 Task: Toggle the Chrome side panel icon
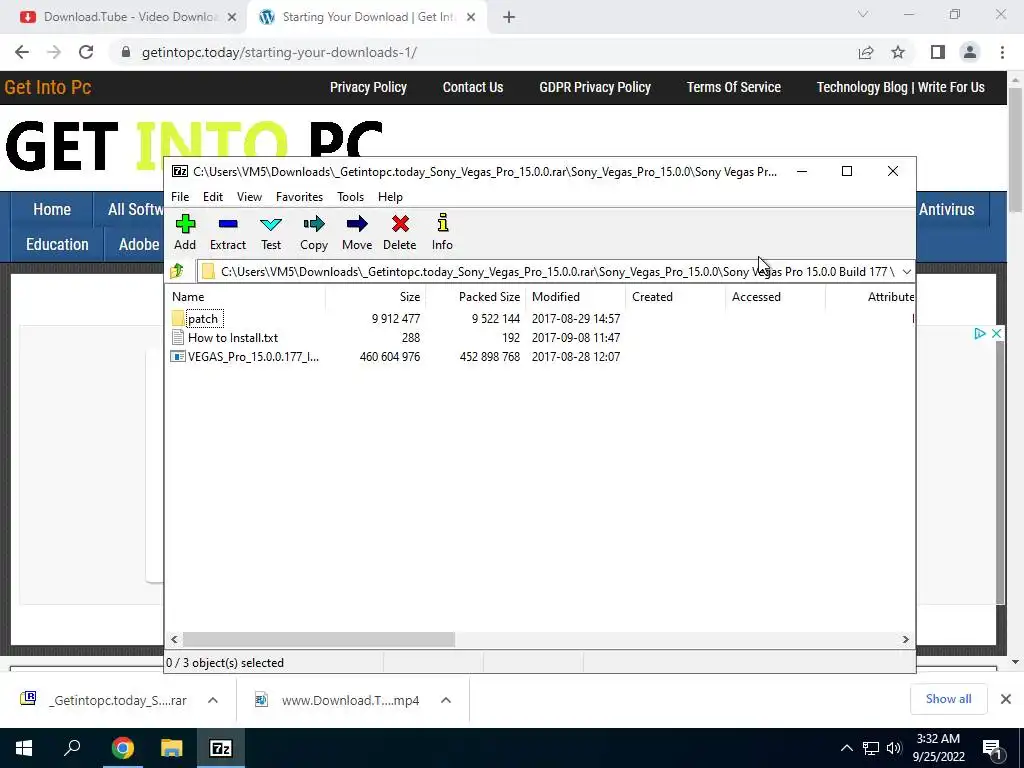coord(938,52)
